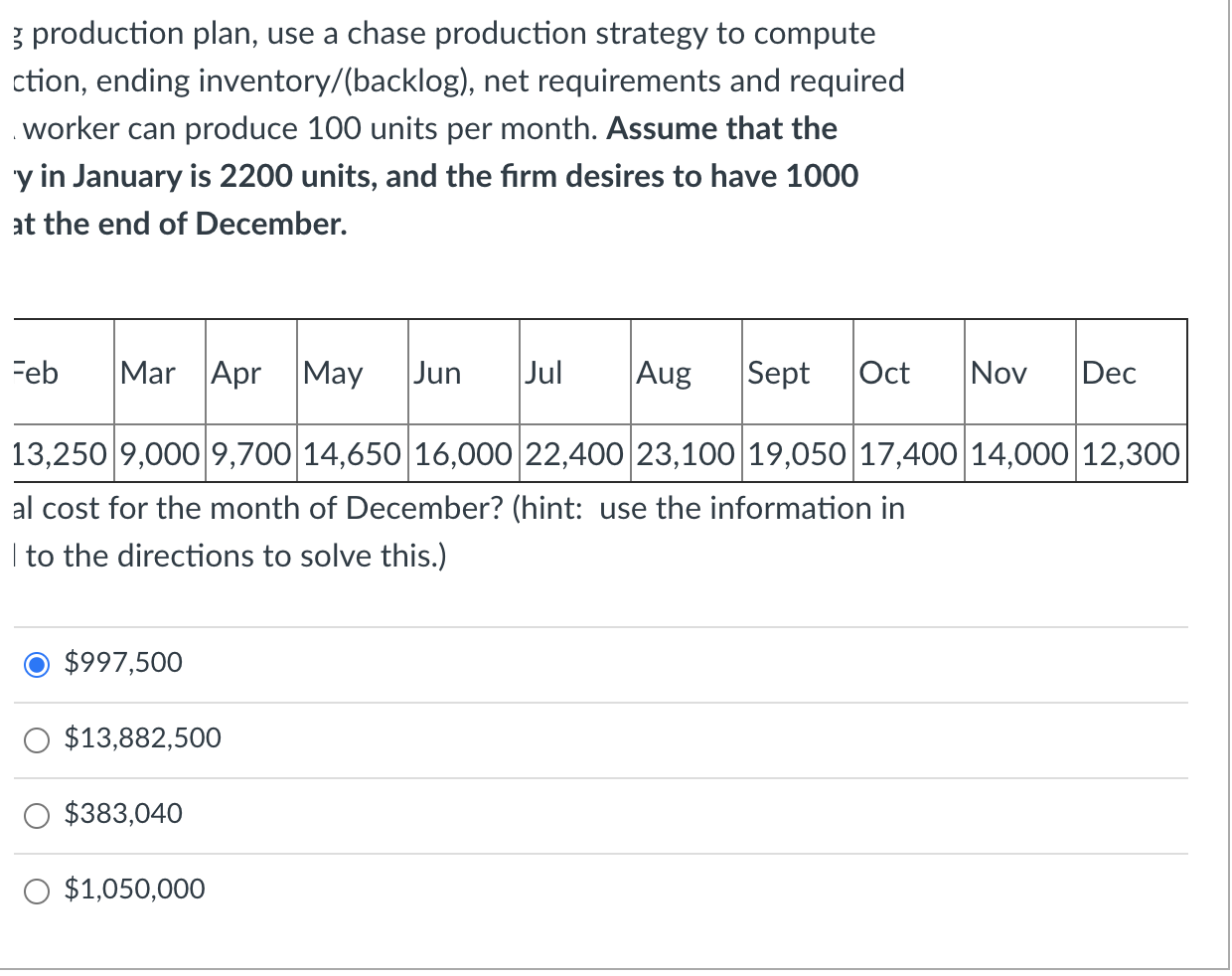Click the May column header cell
This screenshot has height=976, width=1232.
pos(352,373)
